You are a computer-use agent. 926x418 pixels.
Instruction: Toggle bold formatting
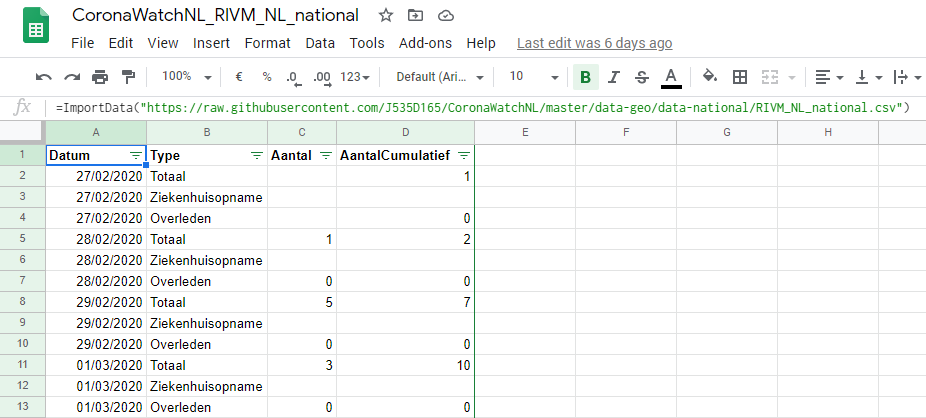tap(585, 77)
